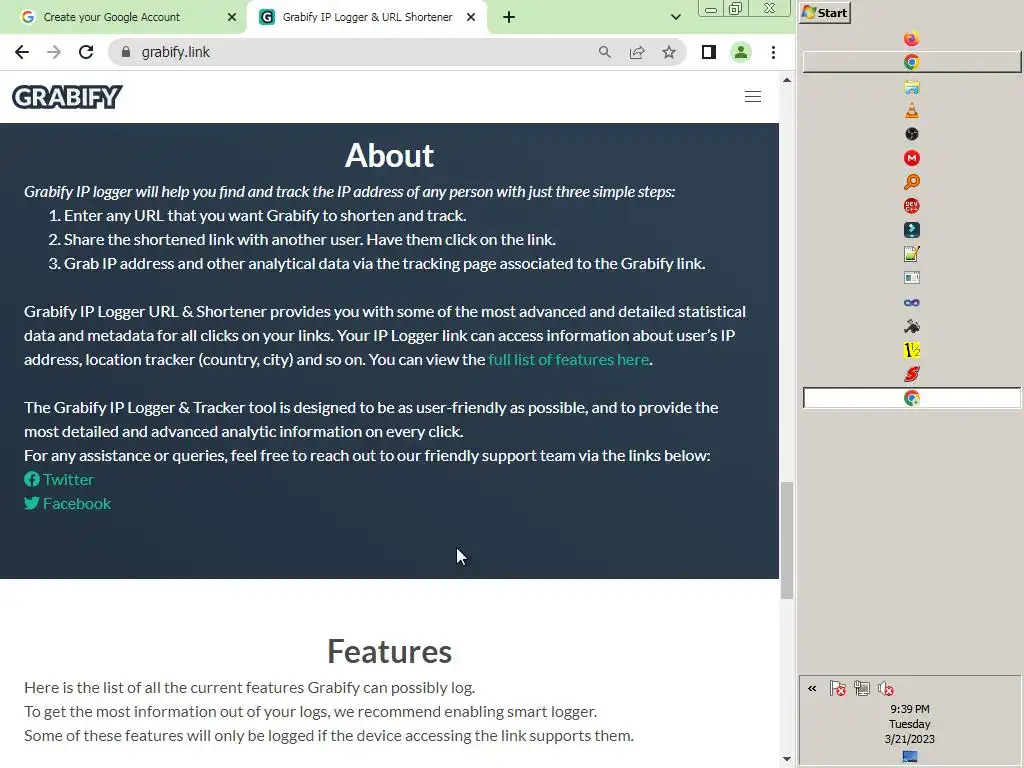
Task: Select the second Chrome window taskbar button
Action: pos(912,398)
